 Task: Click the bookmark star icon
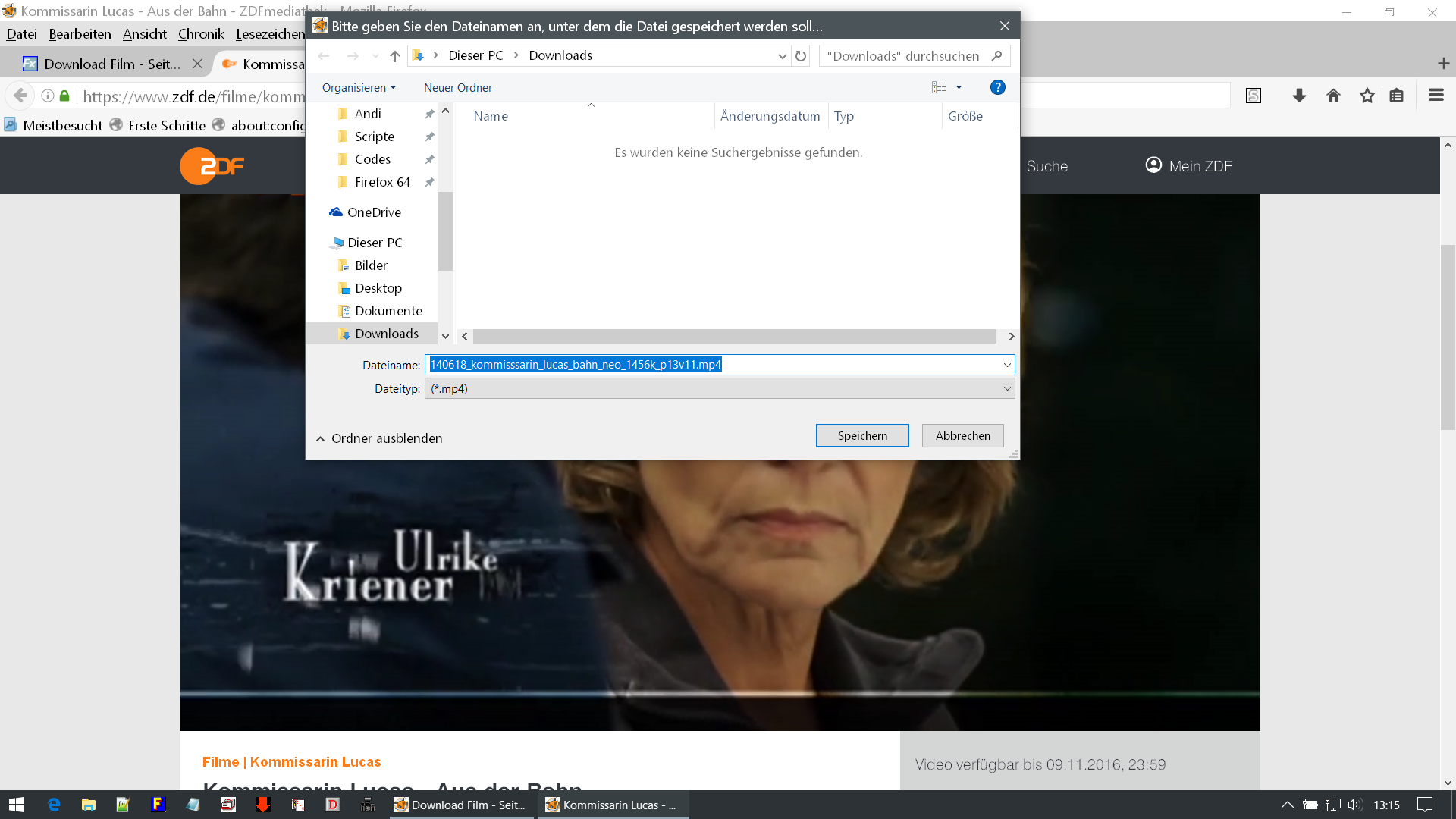pos(1367,96)
